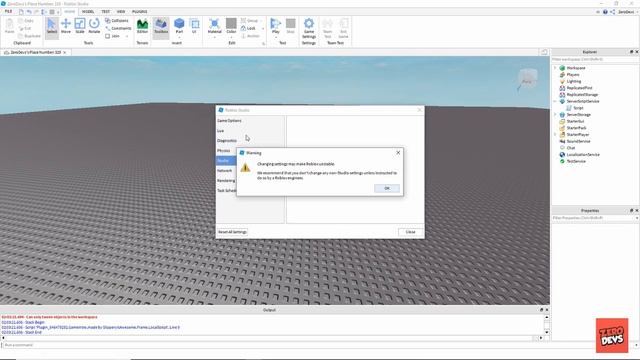Click the Group button in Edit
Screen dimensions: 640x360
tap(249, 20)
